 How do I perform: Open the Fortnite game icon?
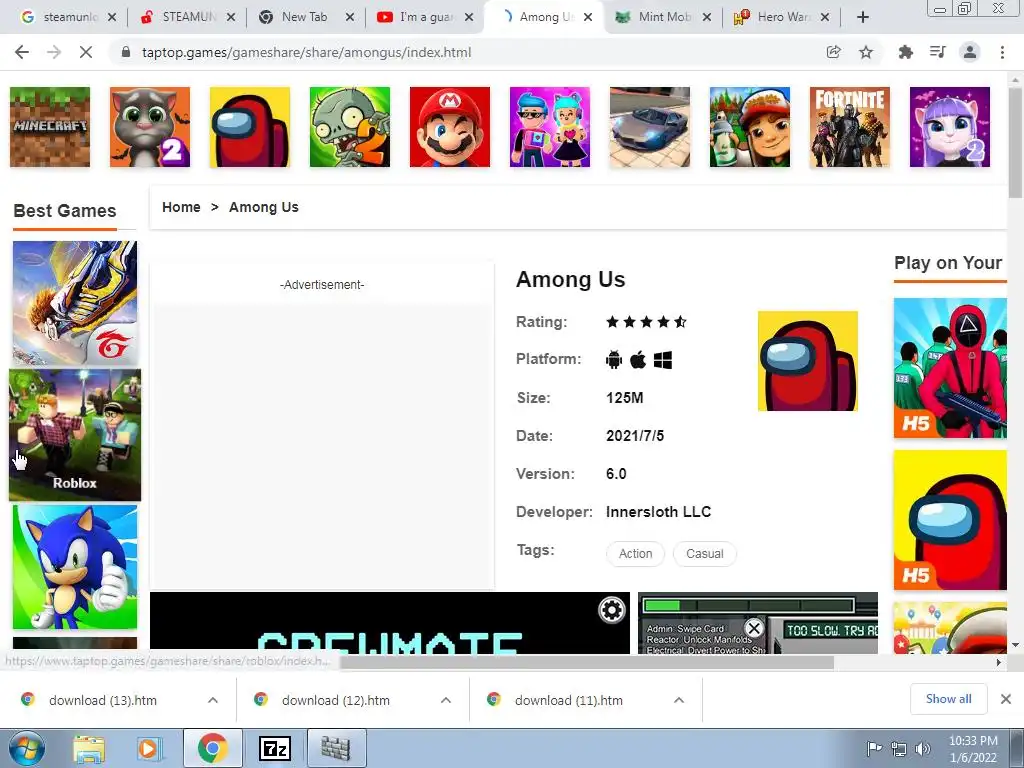(x=850, y=127)
